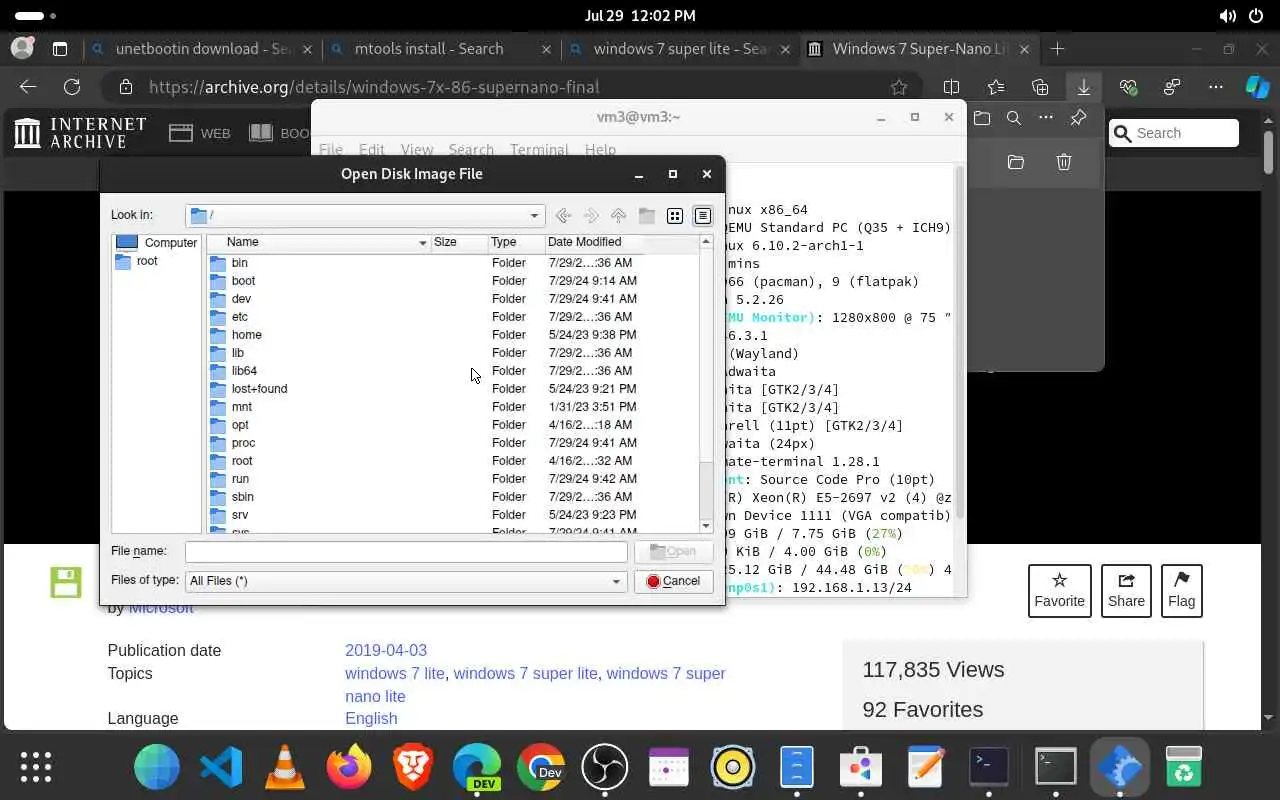Select the sbin folder
The image size is (1280, 800).
[x=242, y=497]
